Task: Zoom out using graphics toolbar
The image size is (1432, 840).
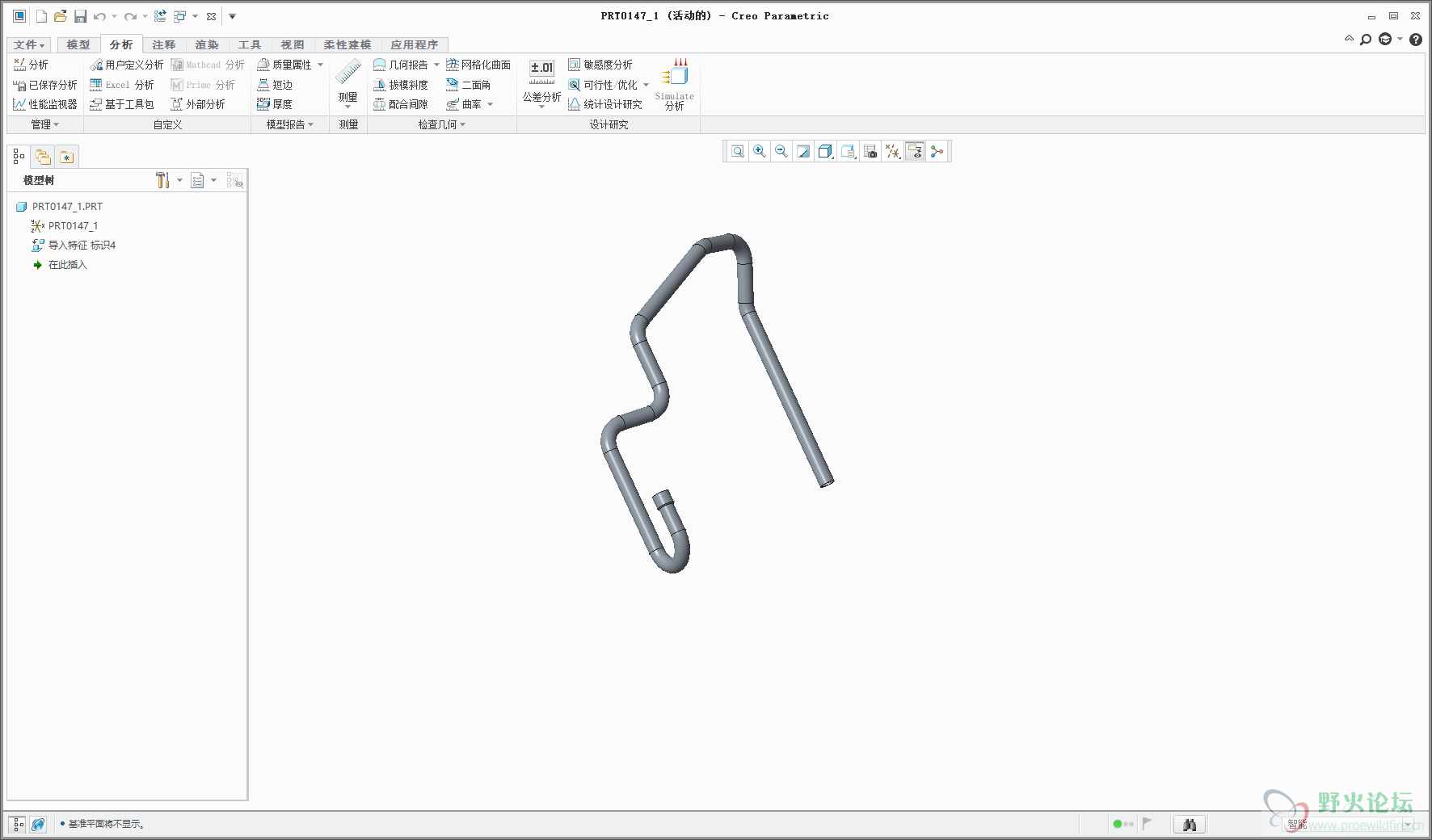Action: tap(781, 151)
